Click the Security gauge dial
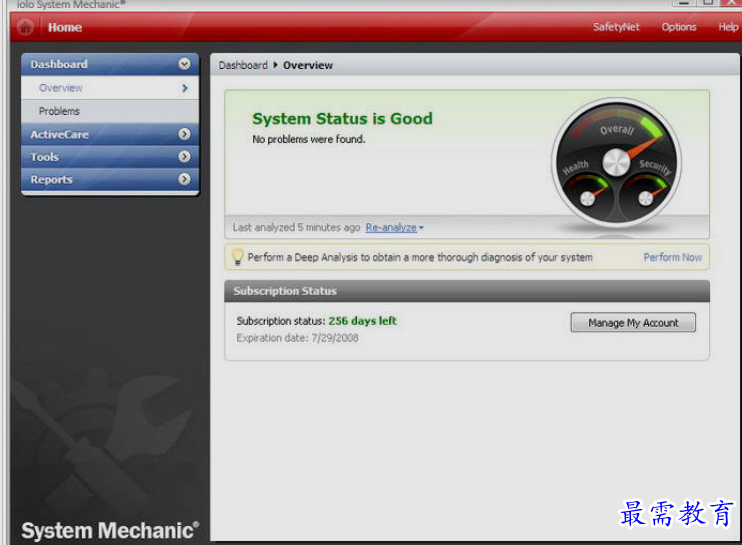742x545 pixels. [645, 199]
